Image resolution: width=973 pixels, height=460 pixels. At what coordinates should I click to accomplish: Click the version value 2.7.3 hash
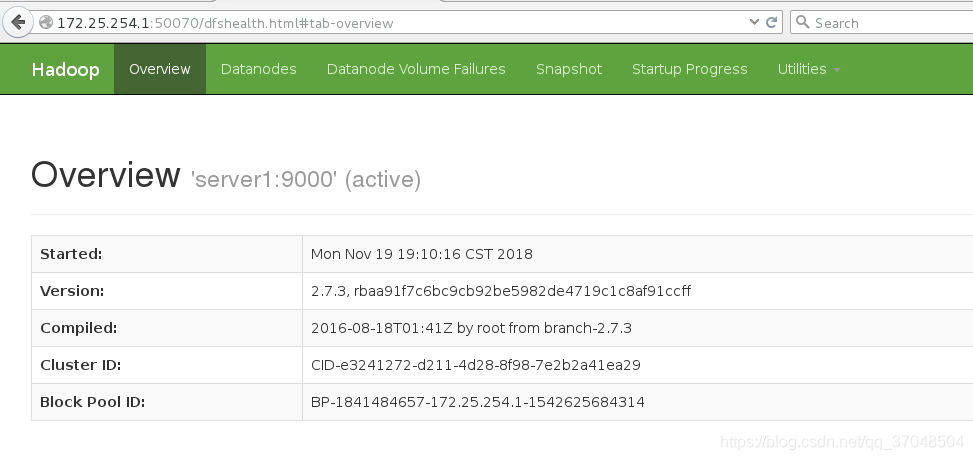coord(501,291)
